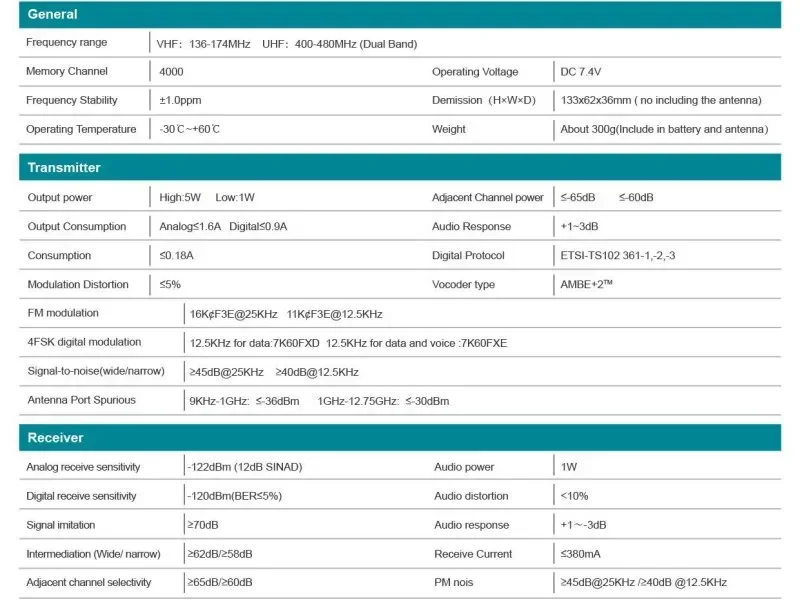
Task: Click the VHF 136-174MHz value
Action: 203,44
